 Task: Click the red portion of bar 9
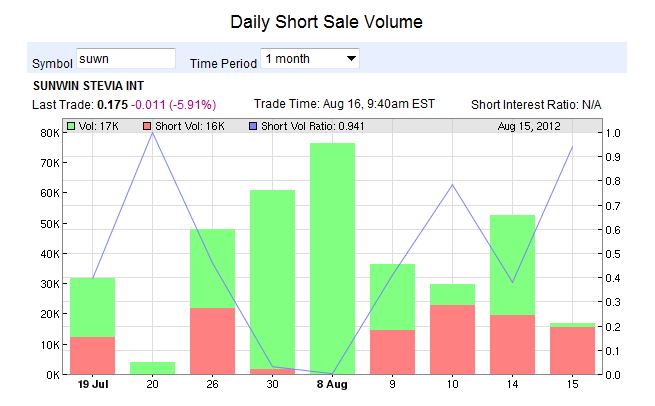point(392,352)
